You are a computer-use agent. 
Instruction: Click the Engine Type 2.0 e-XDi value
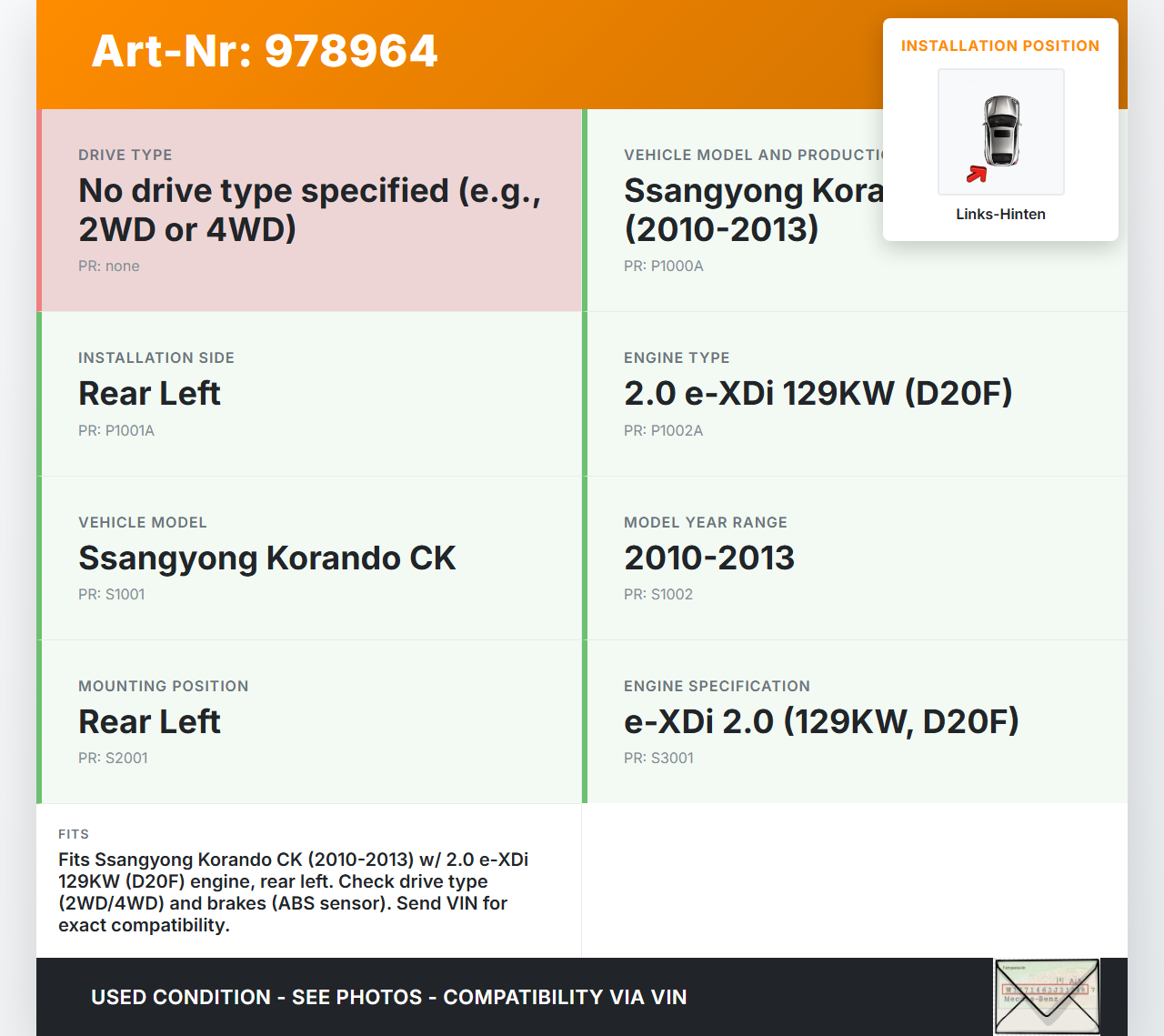point(818,393)
